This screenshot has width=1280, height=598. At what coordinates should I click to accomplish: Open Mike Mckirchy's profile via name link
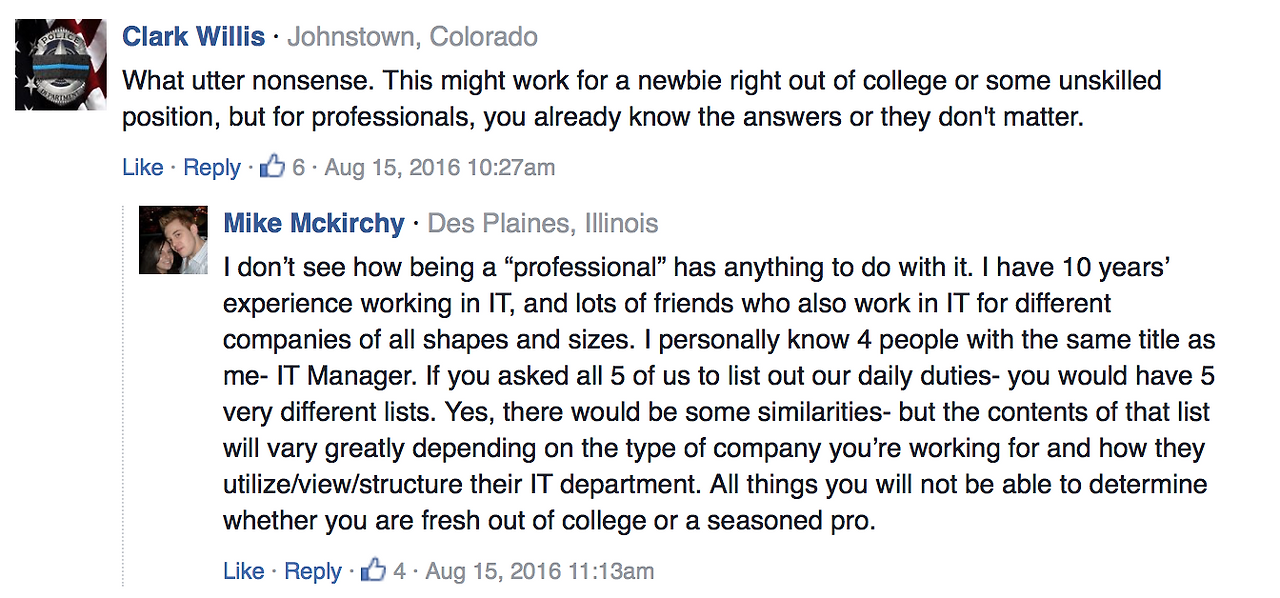[x=314, y=223]
